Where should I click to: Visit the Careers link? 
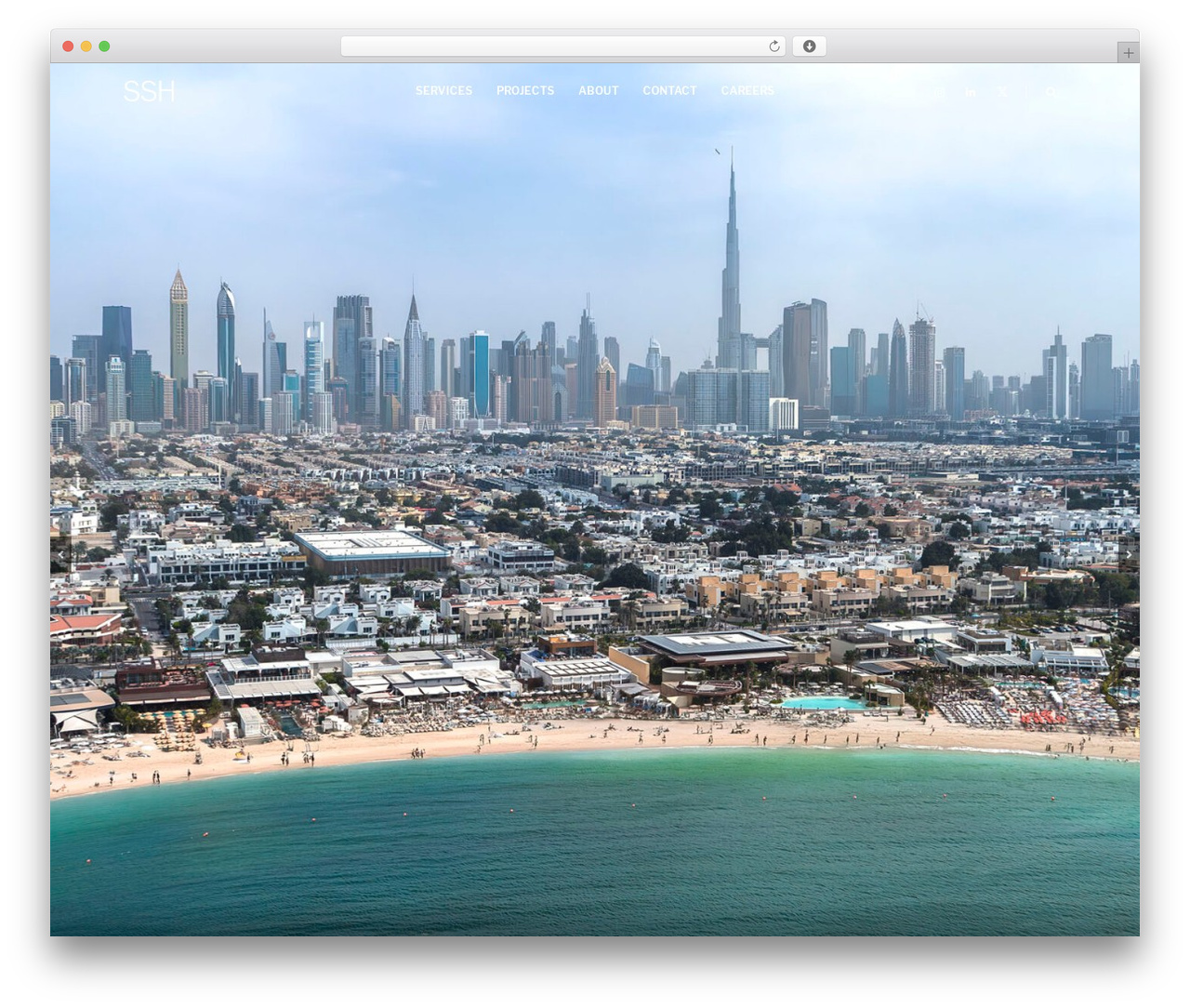point(747,90)
